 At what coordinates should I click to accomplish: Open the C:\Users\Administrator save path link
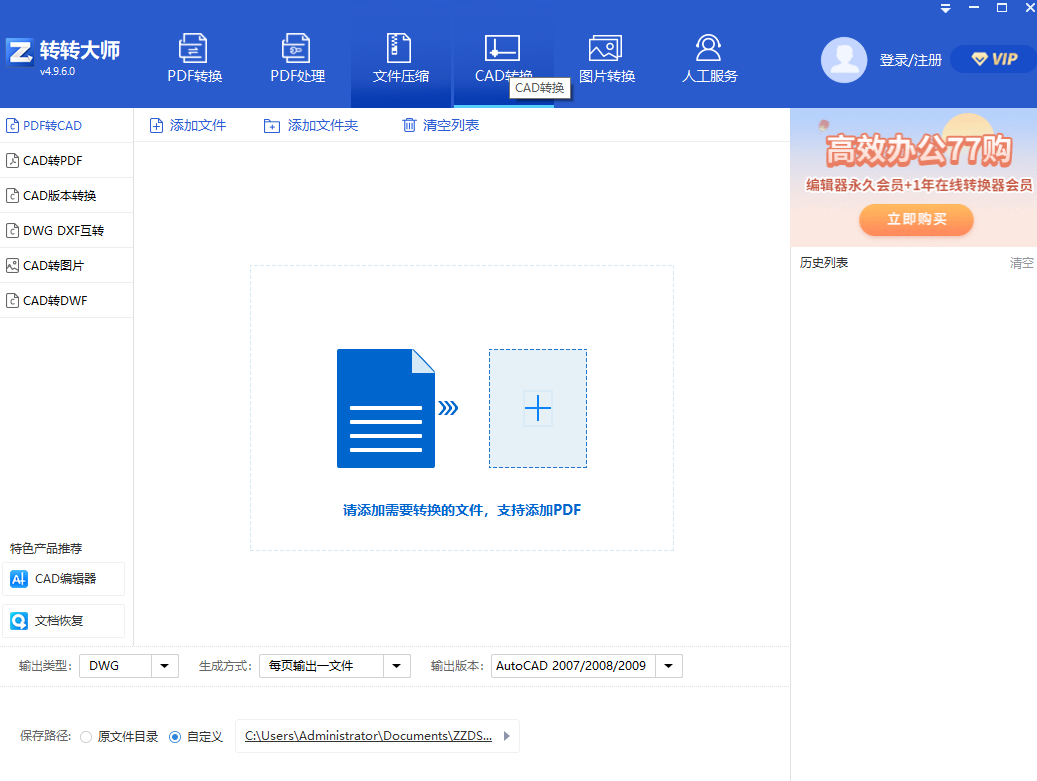368,736
